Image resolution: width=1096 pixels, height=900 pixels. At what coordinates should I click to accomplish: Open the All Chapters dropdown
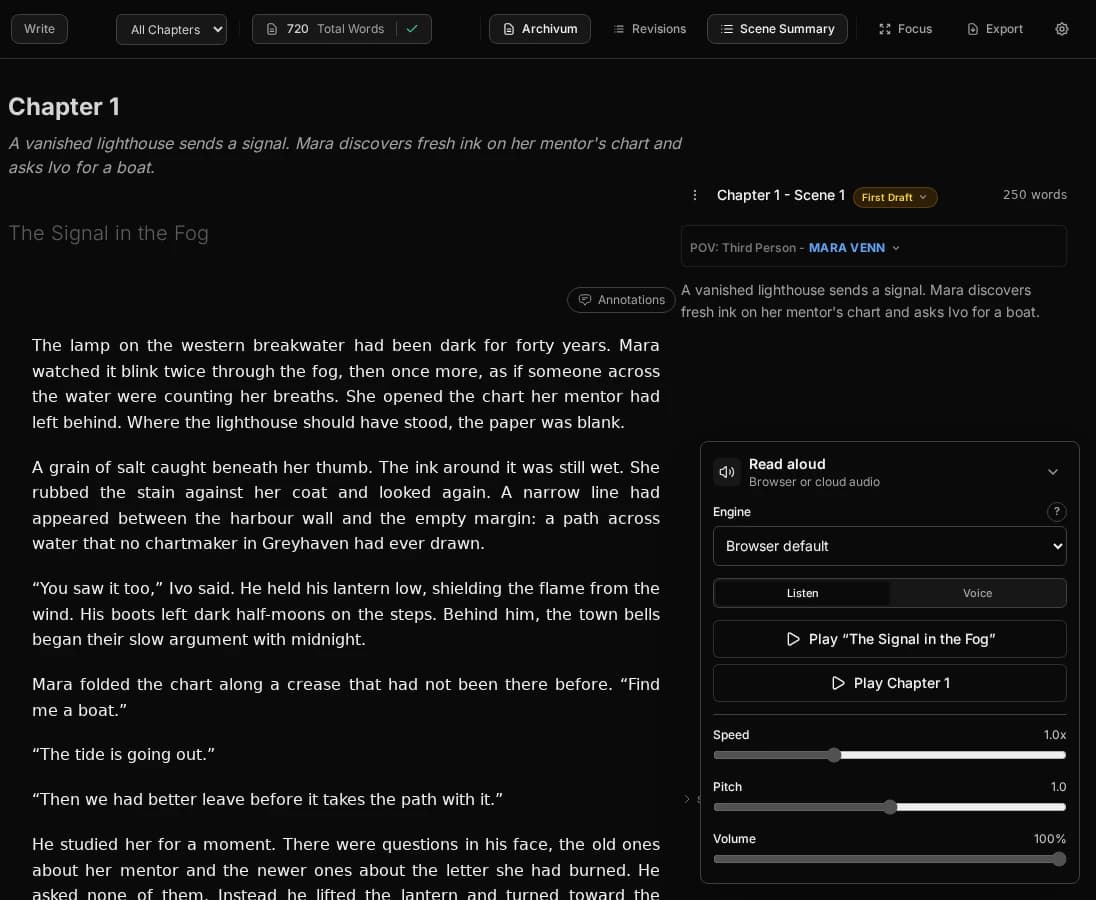(x=171, y=29)
